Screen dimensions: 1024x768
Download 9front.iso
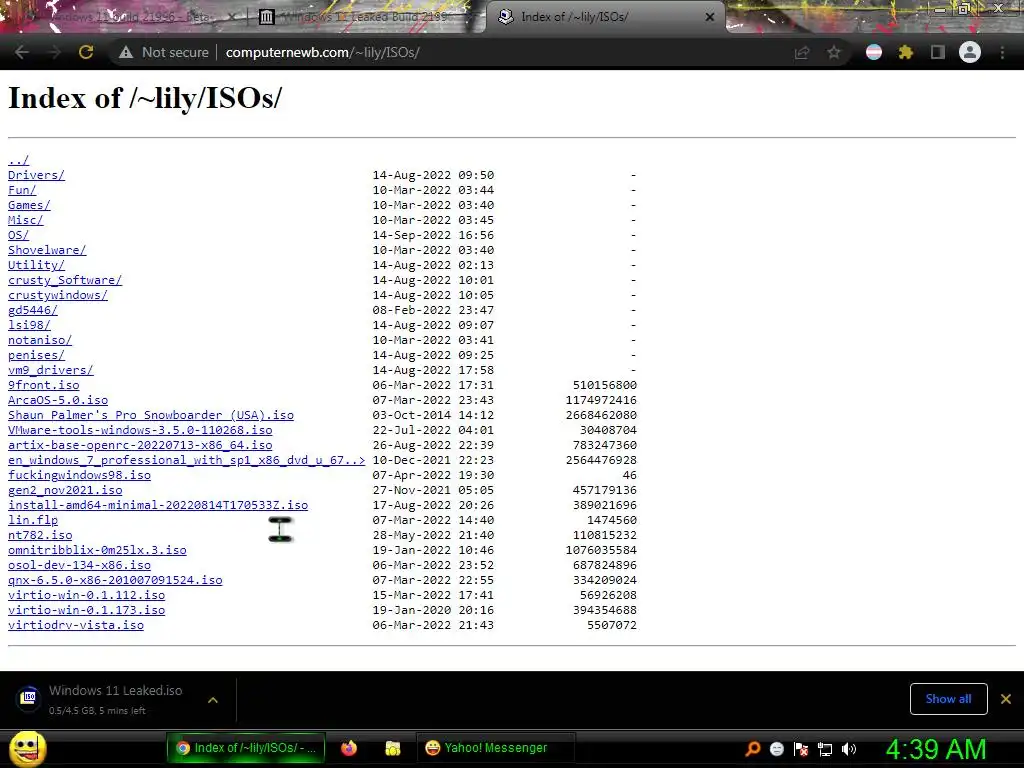[44, 385]
